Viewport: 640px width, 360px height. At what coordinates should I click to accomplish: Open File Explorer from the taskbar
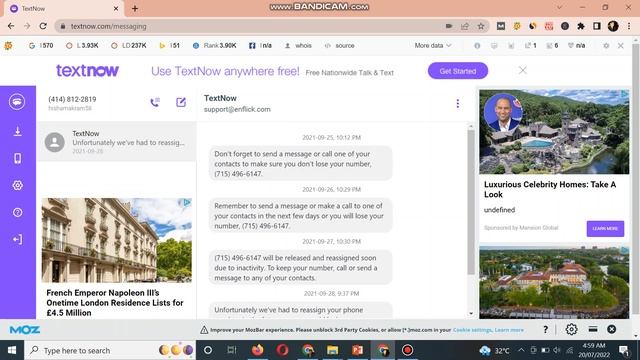[332, 350]
